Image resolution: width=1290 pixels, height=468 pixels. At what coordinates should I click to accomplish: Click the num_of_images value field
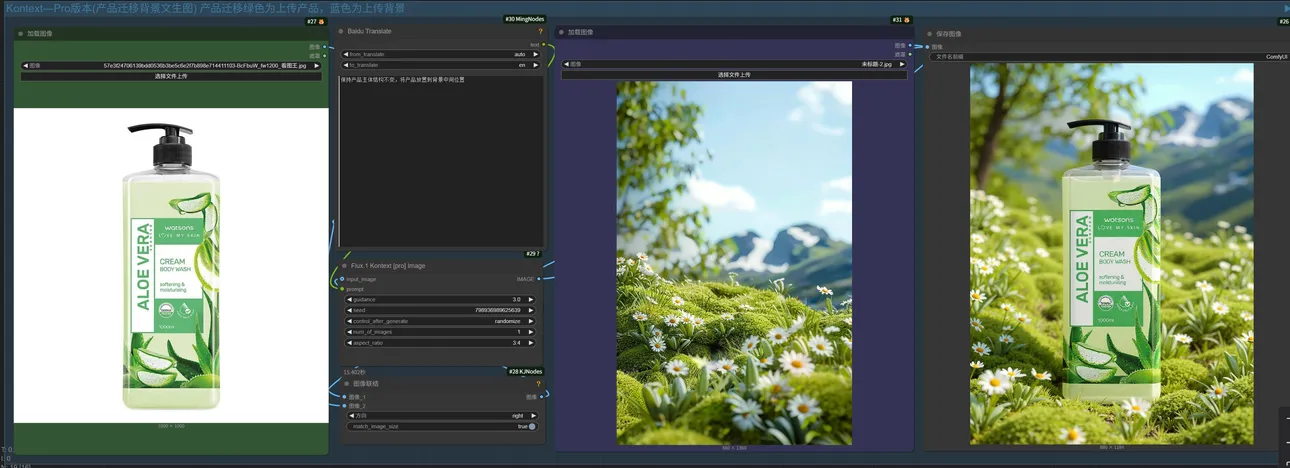tap(441, 331)
